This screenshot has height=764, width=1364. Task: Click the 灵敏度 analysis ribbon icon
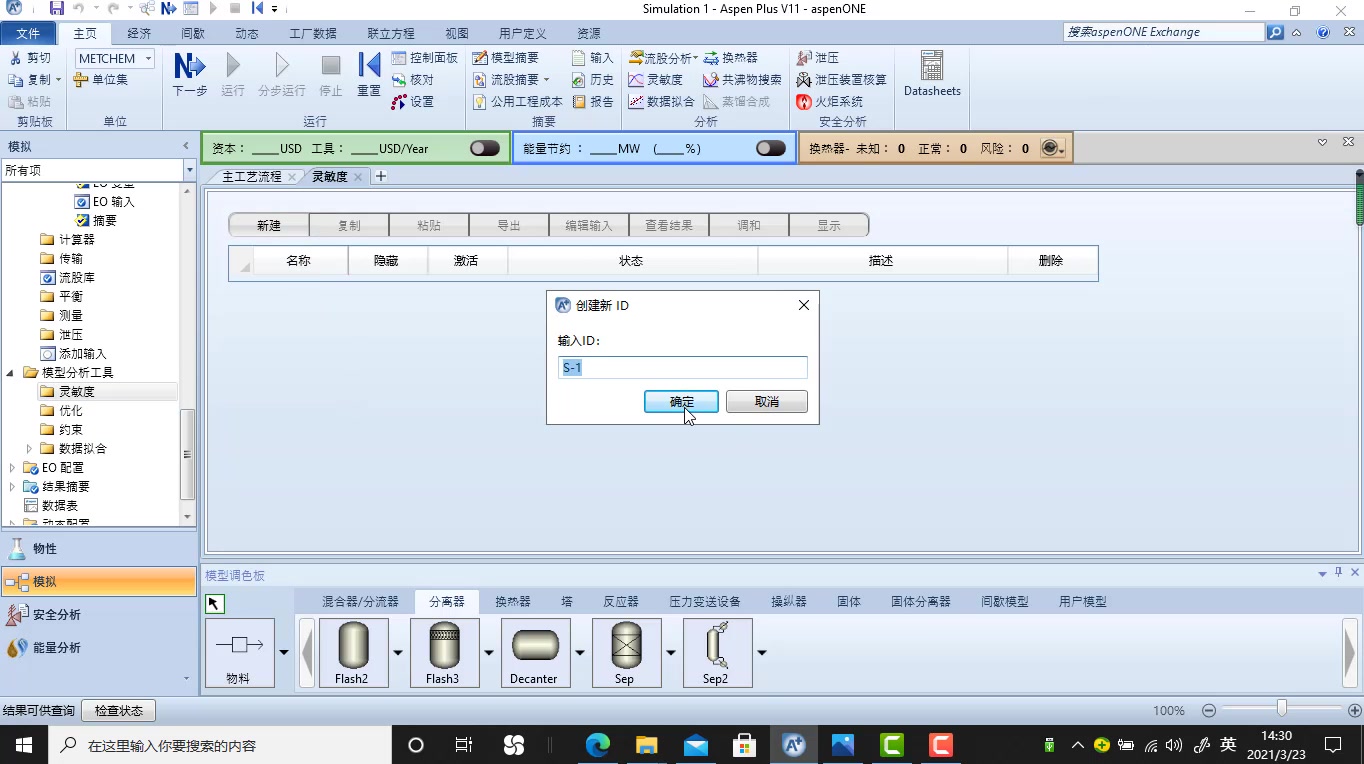pyautogui.click(x=659, y=79)
